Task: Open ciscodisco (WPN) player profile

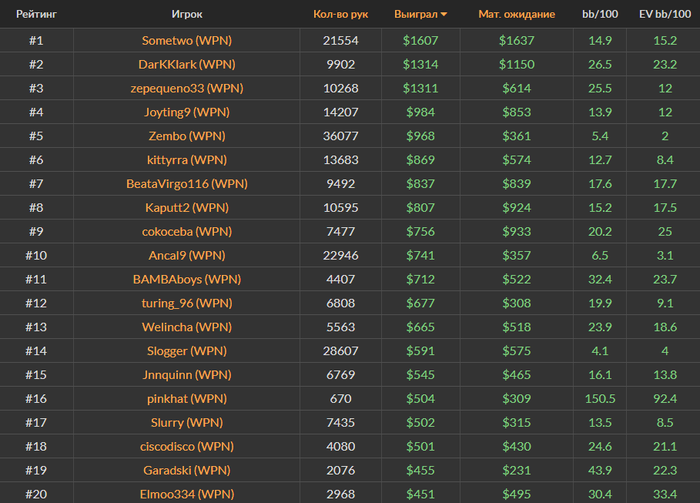Action: 187,446
